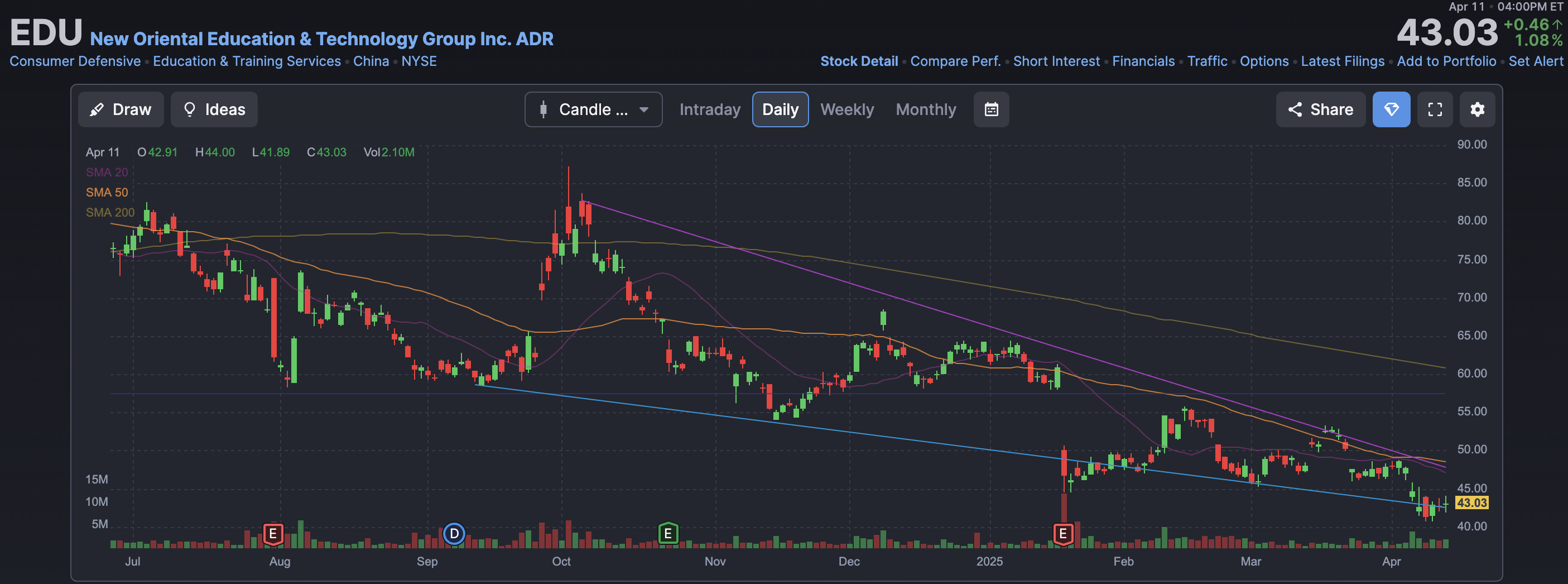Viewport: 1568px width, 584px height.
Task: Open chart settings gear
Action: click(1477, 109)
